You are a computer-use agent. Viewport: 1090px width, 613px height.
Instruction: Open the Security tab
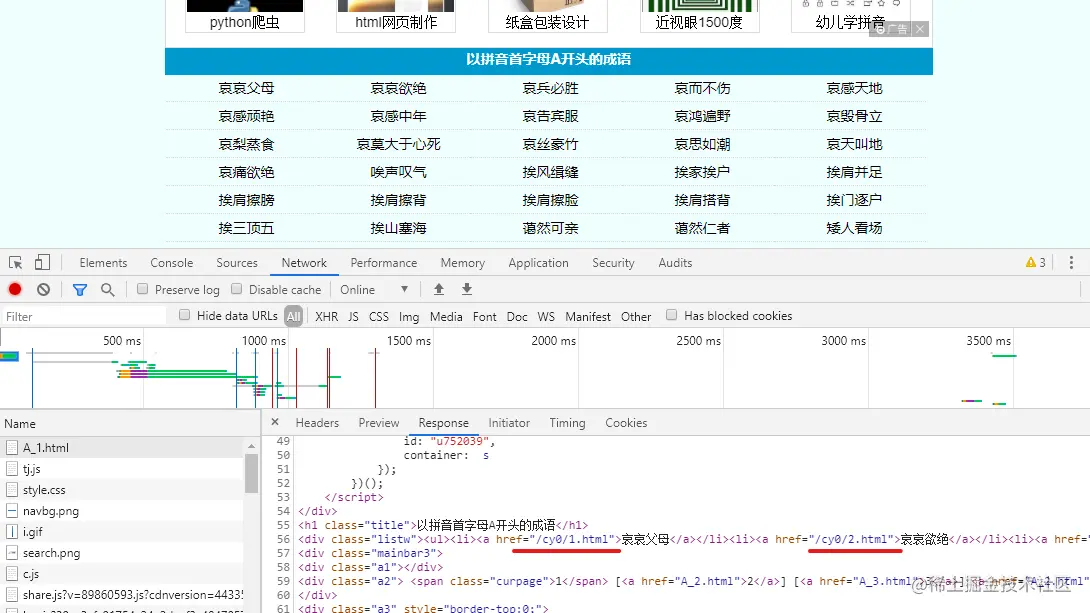[x=613, y=263]
